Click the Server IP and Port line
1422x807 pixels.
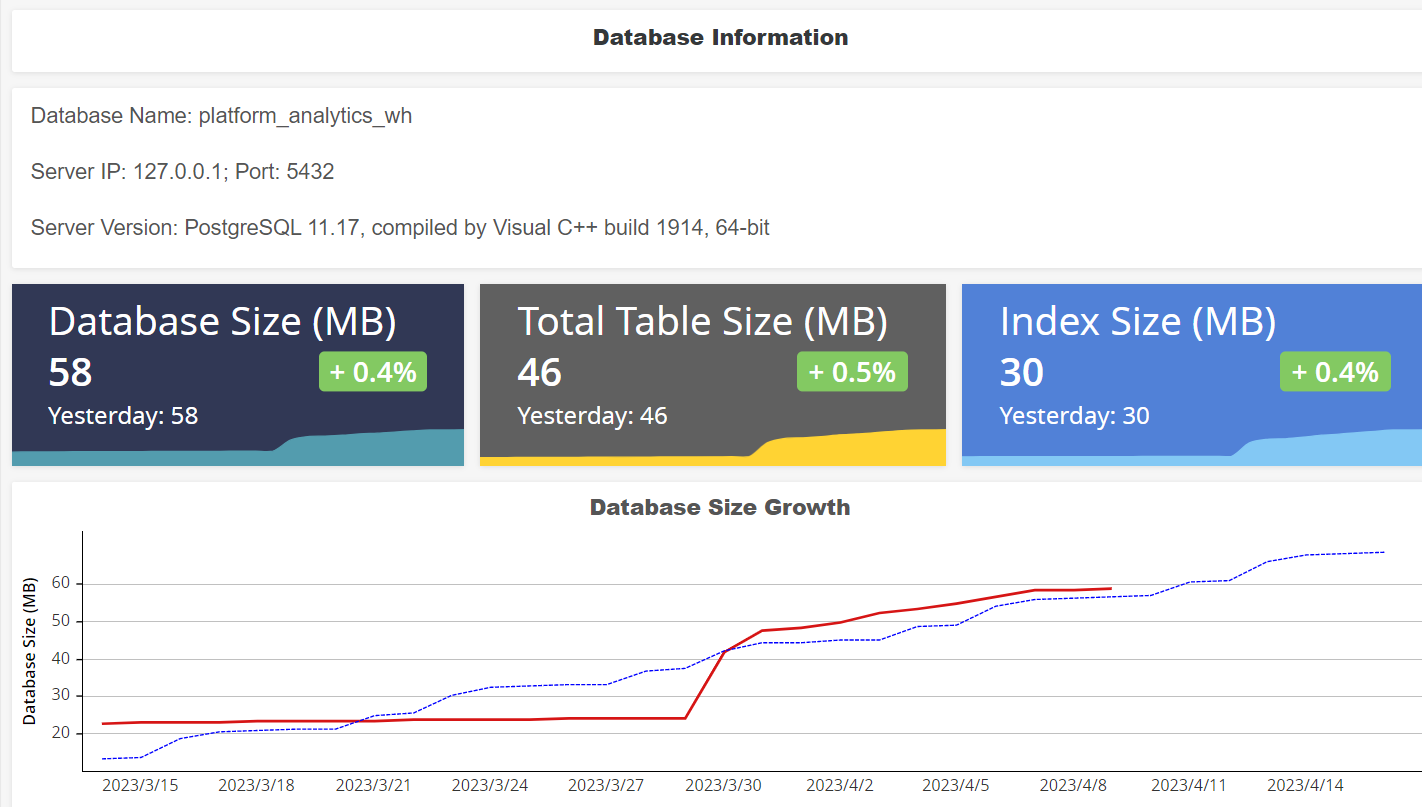[x=182, y=172]
